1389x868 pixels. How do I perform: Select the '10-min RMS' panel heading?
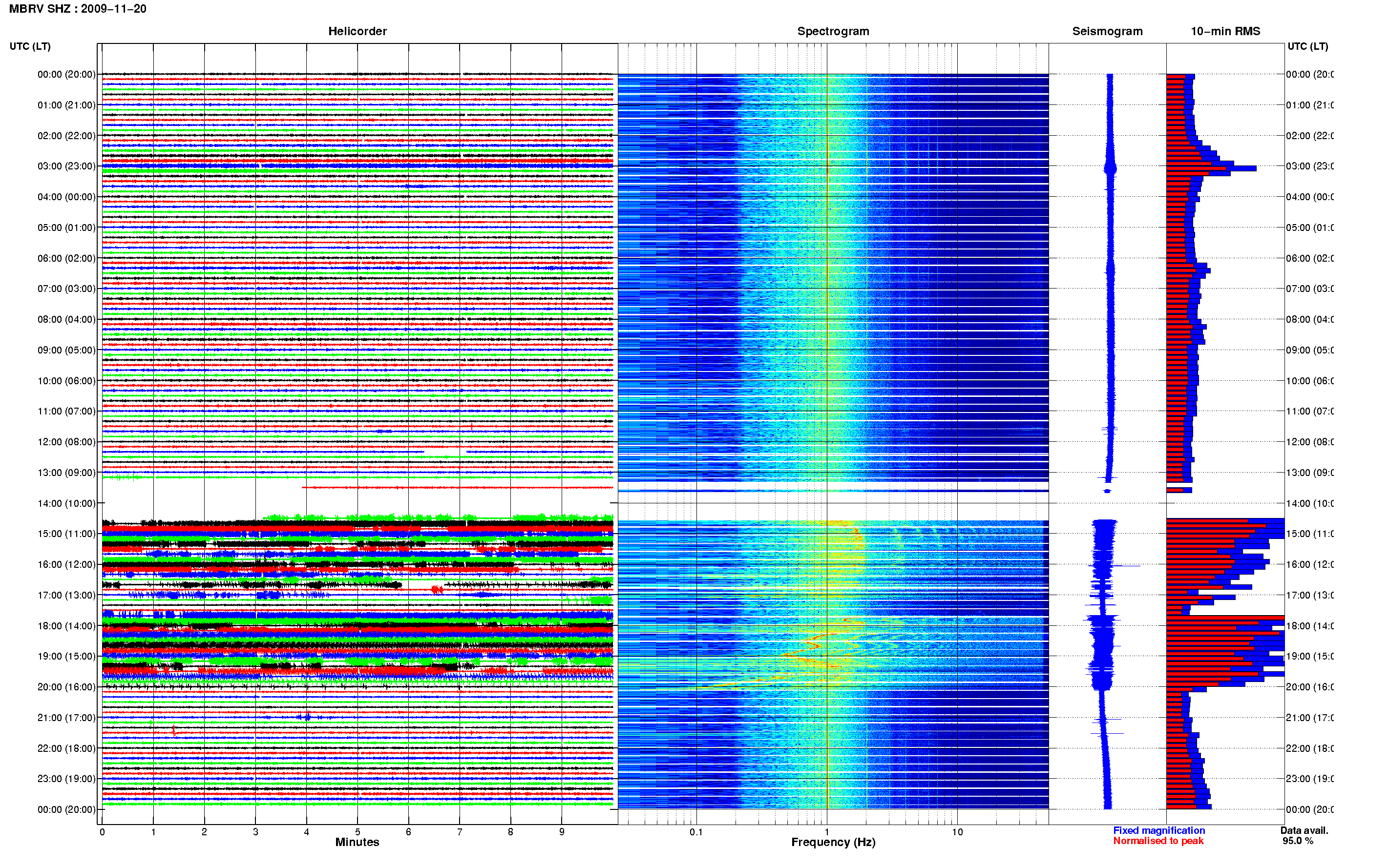1225,31
